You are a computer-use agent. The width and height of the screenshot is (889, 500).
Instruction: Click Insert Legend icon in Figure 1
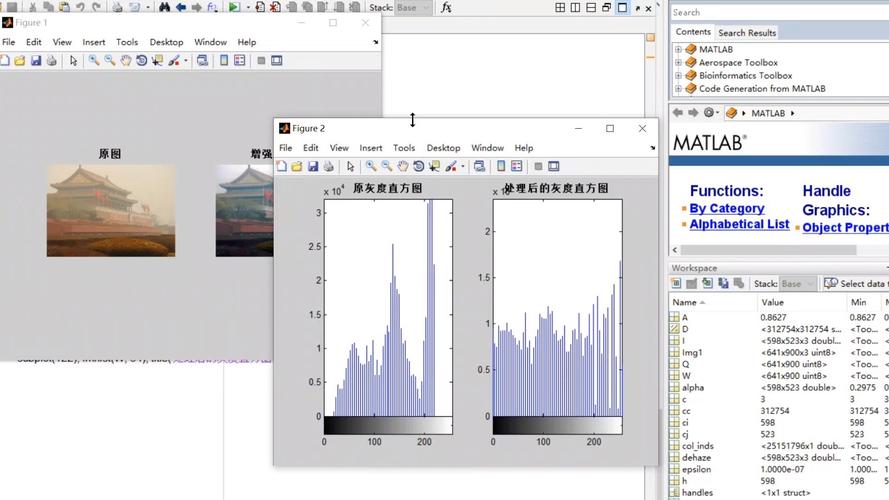[240, 61]
